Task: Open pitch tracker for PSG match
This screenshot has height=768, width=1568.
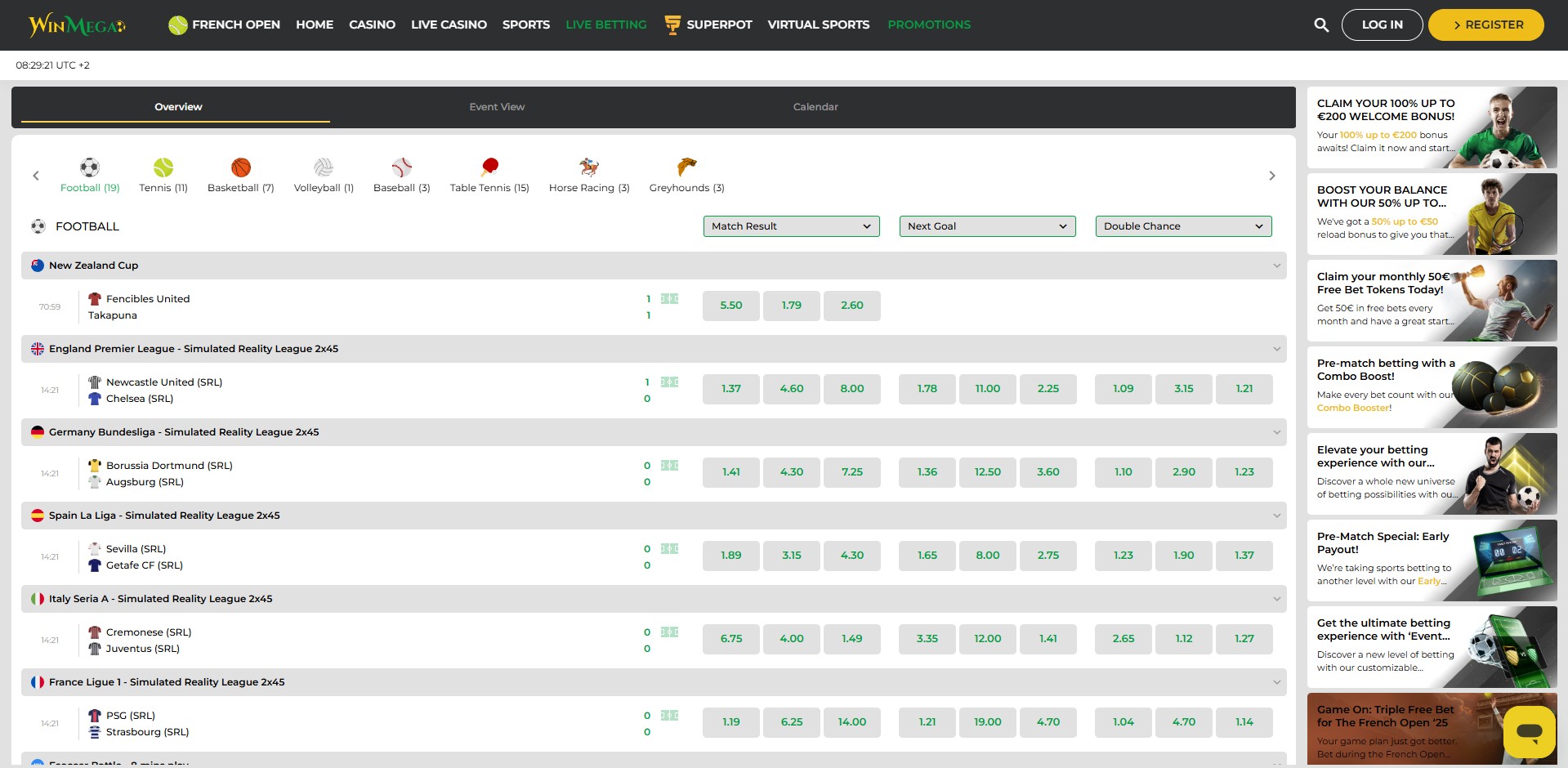Action: pos(670,716)
